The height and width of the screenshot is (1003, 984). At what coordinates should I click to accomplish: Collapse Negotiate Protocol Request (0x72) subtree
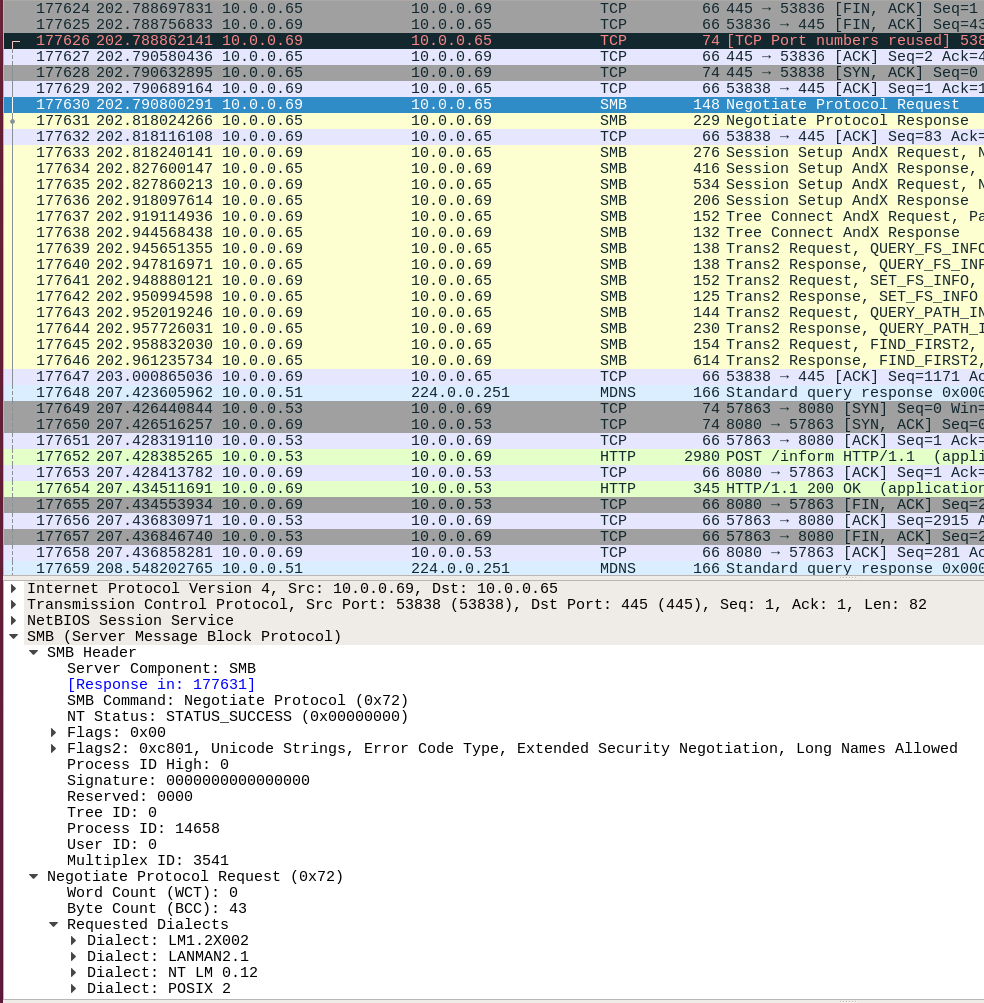click(x=33, y=876)
